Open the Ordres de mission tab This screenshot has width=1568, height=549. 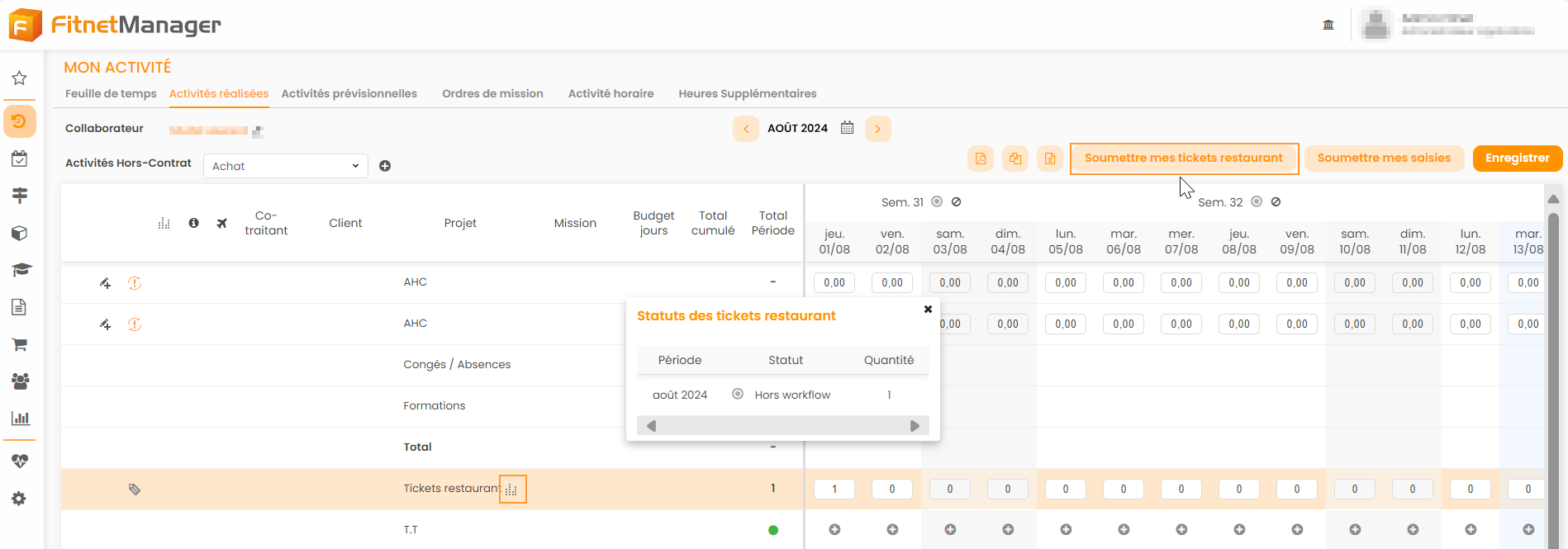(492, 93)
